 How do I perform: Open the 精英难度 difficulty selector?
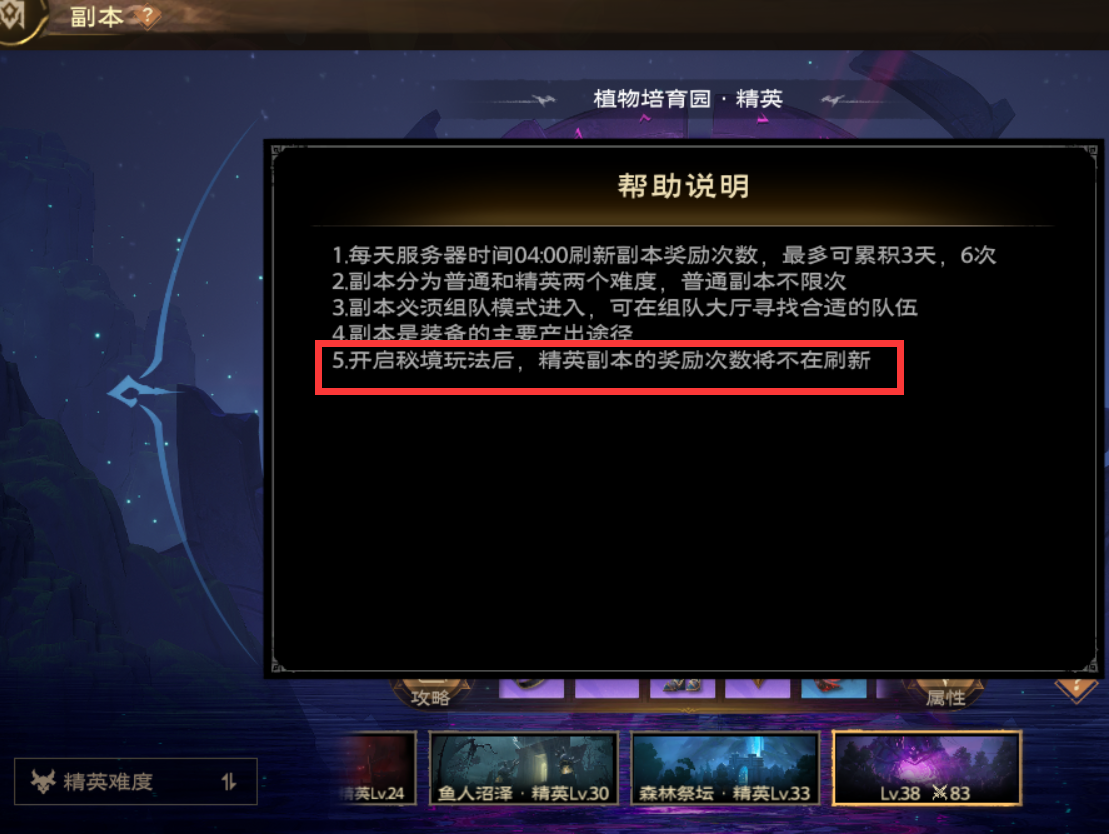point(135,782)
